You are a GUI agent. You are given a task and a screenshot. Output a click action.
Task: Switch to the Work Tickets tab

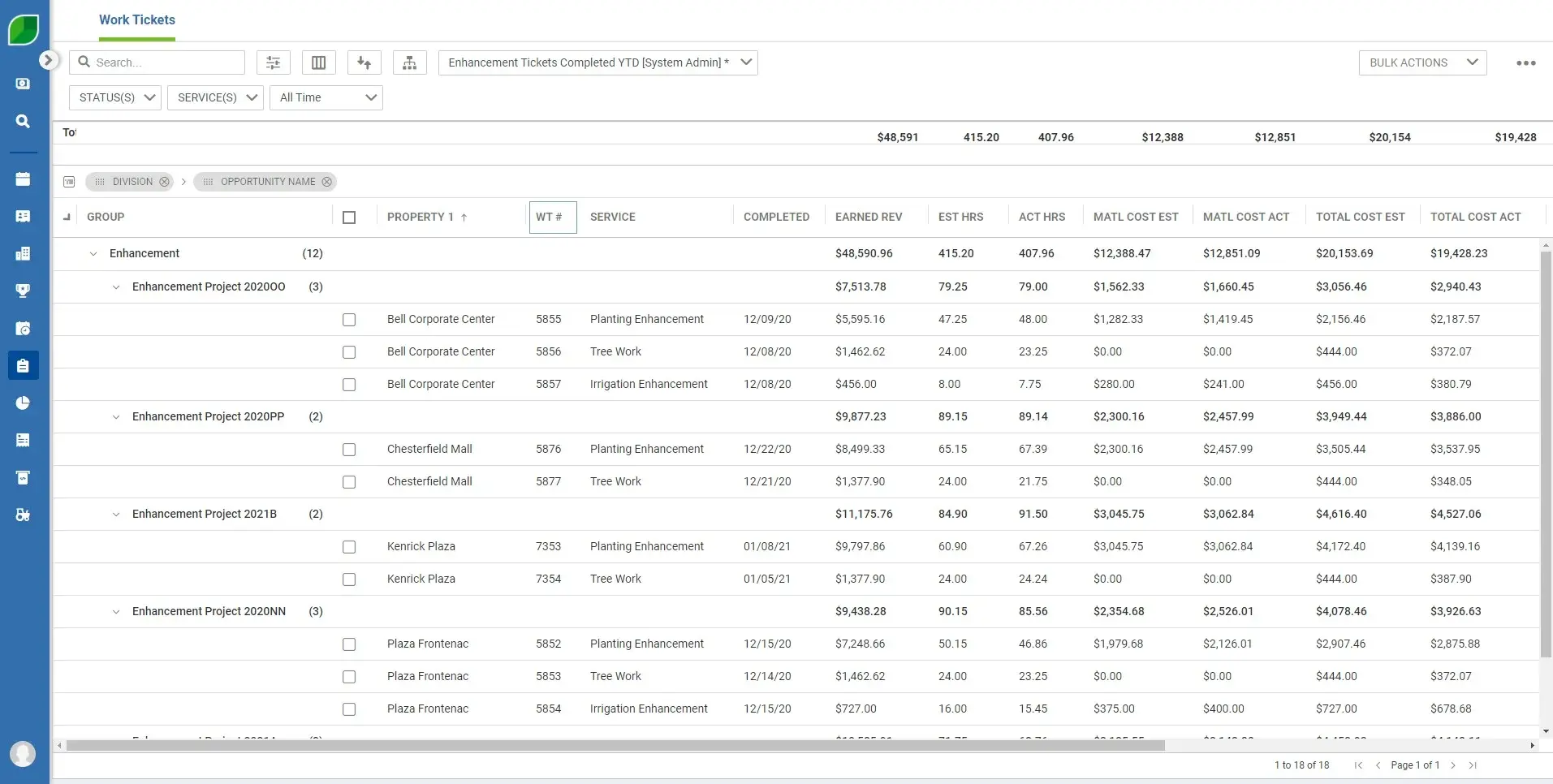coord(137,19)
